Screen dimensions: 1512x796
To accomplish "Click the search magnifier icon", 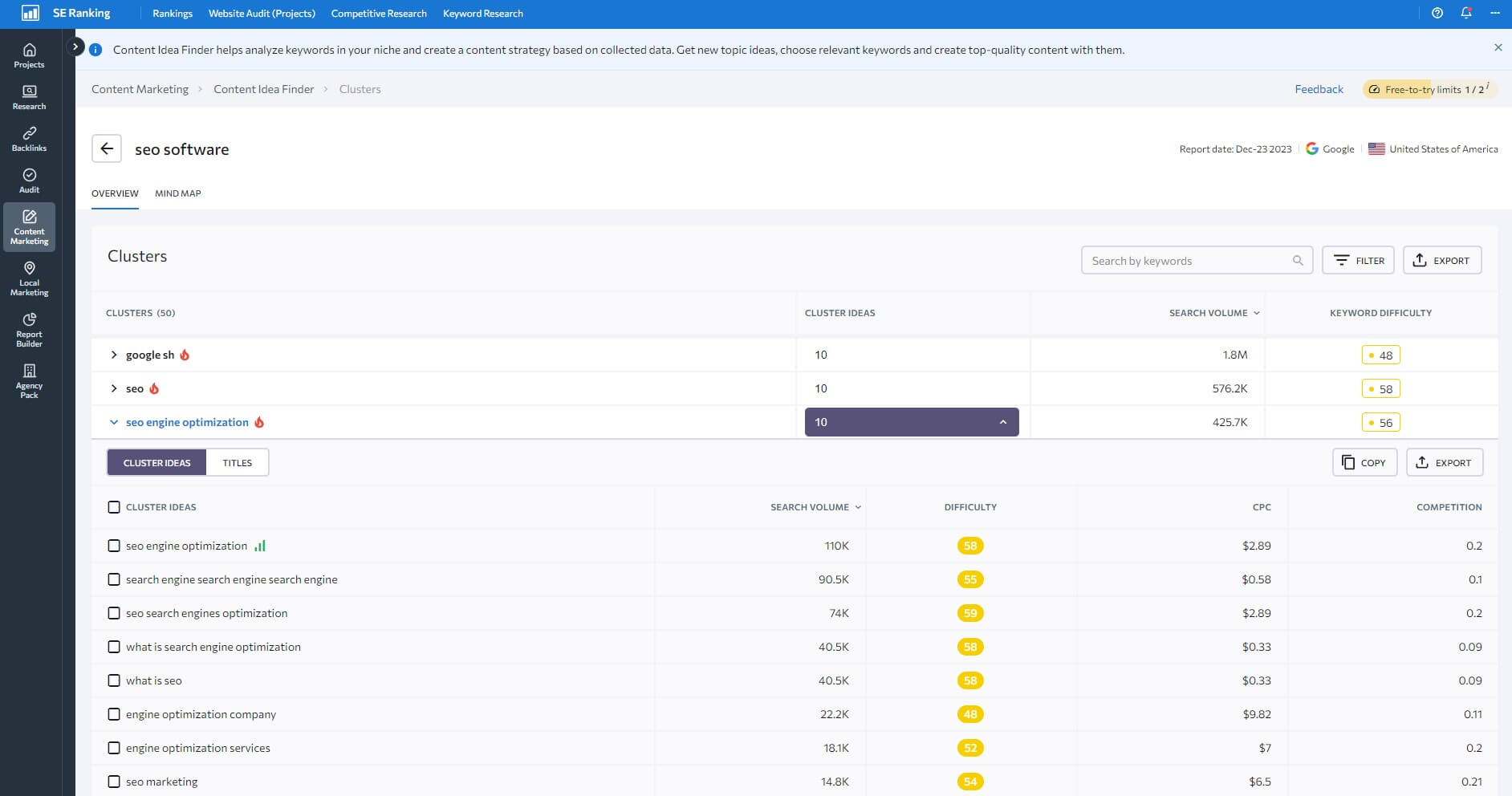I will pyautogui.click(x=1298, y=260).
